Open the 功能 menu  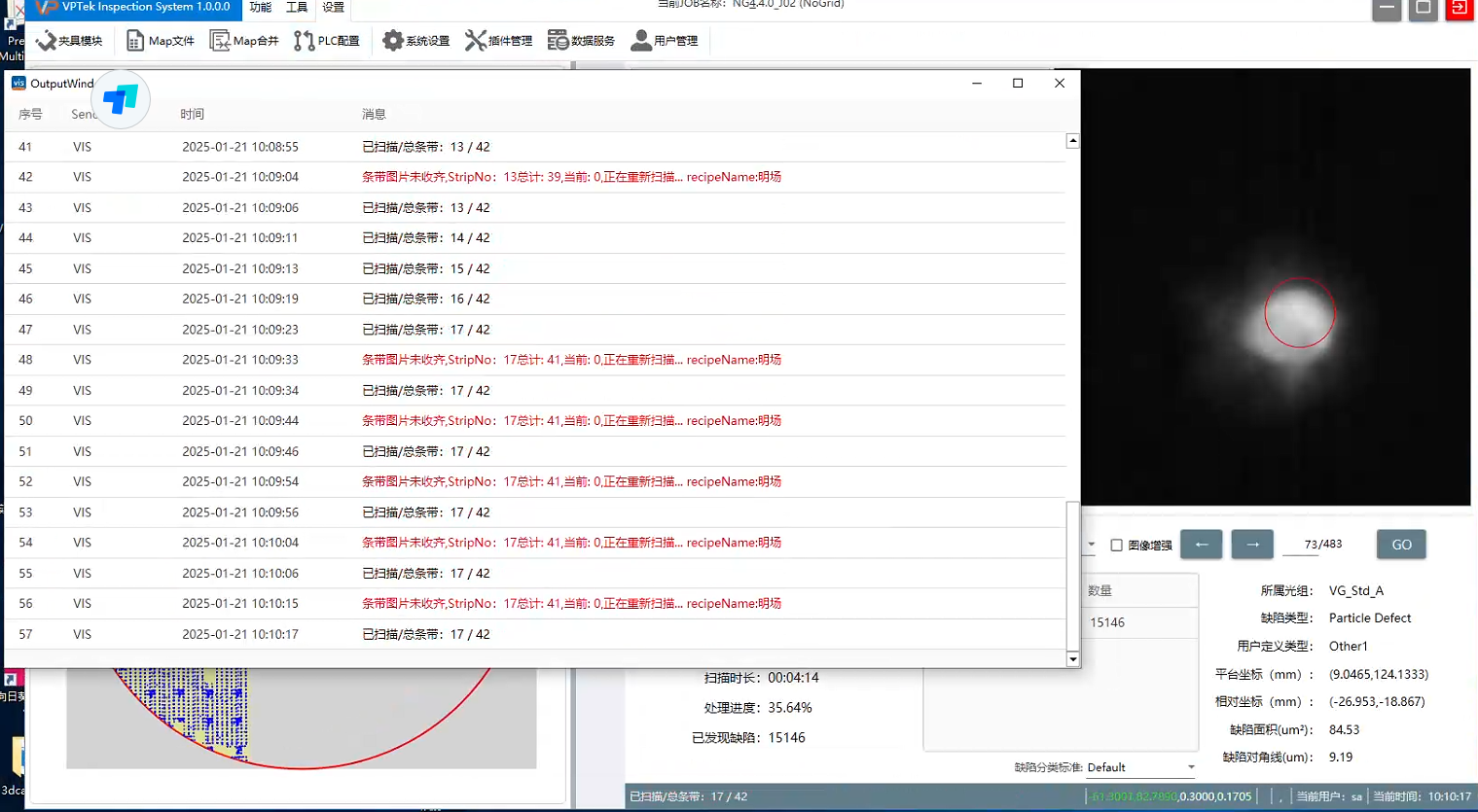coord(261,8)
